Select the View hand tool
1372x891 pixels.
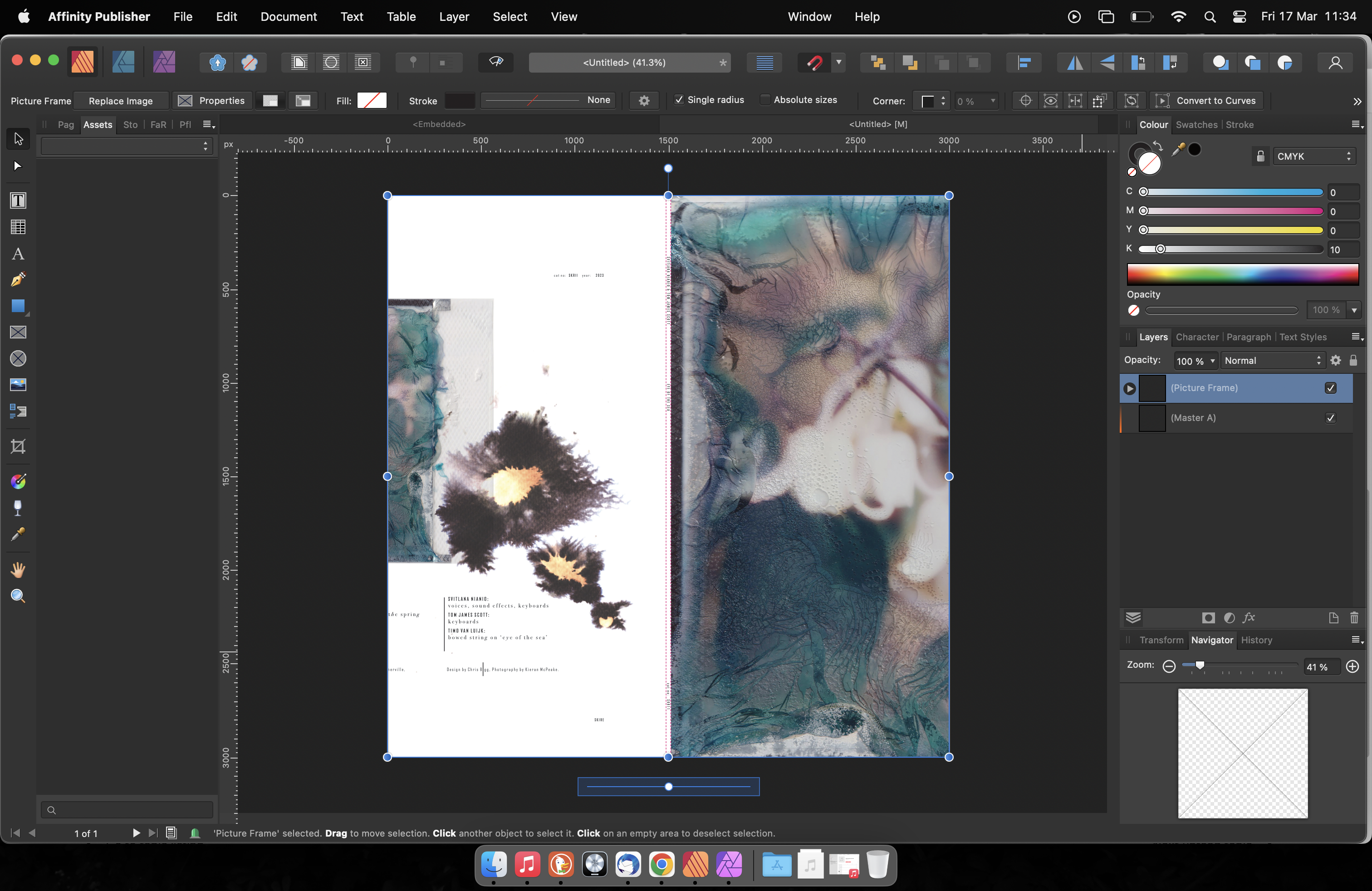(x=18, y=570)
